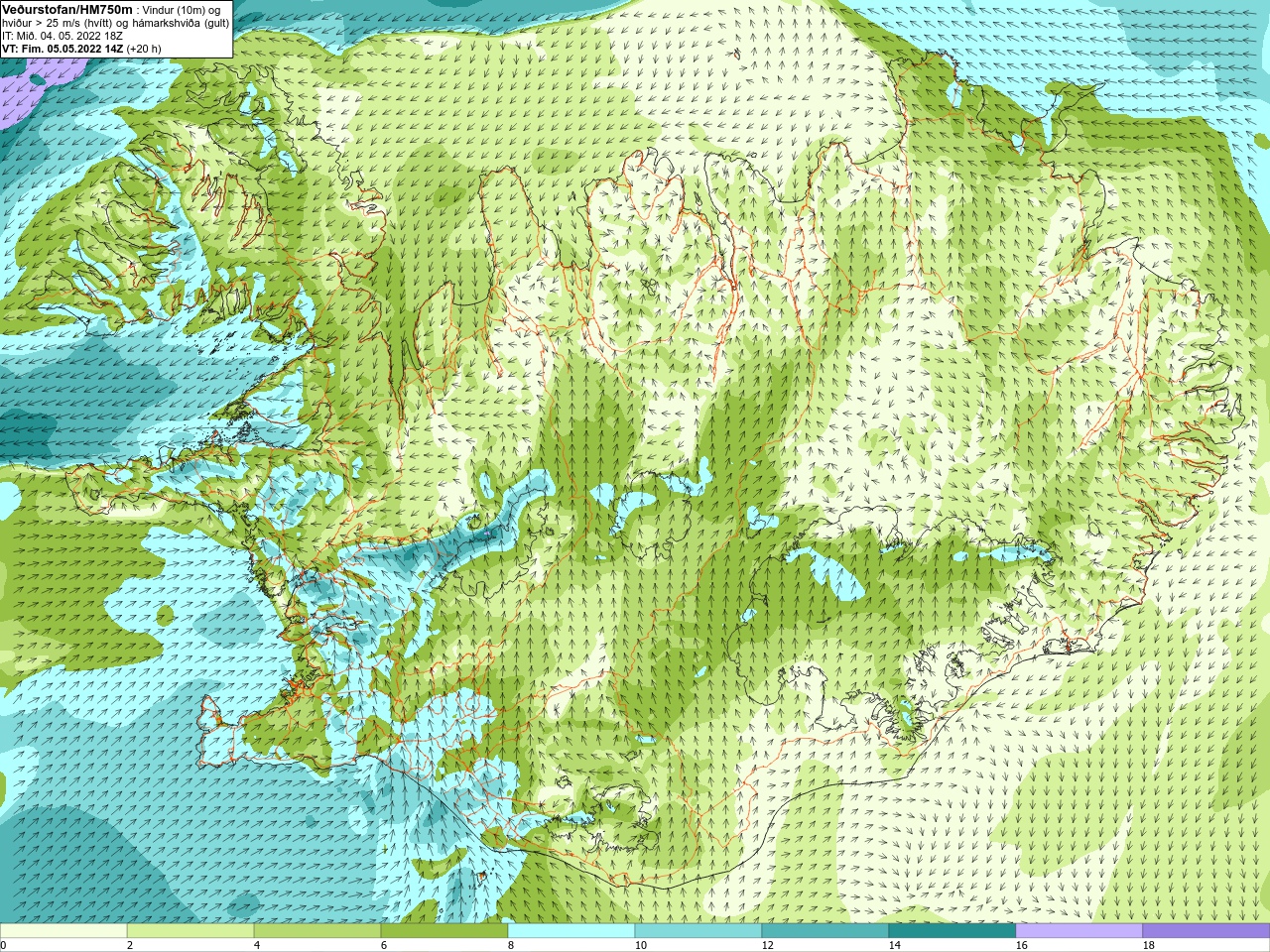Click the '14' label on the color scale
This screenshot has width=1270, height=952.
[x=895, y=945]
